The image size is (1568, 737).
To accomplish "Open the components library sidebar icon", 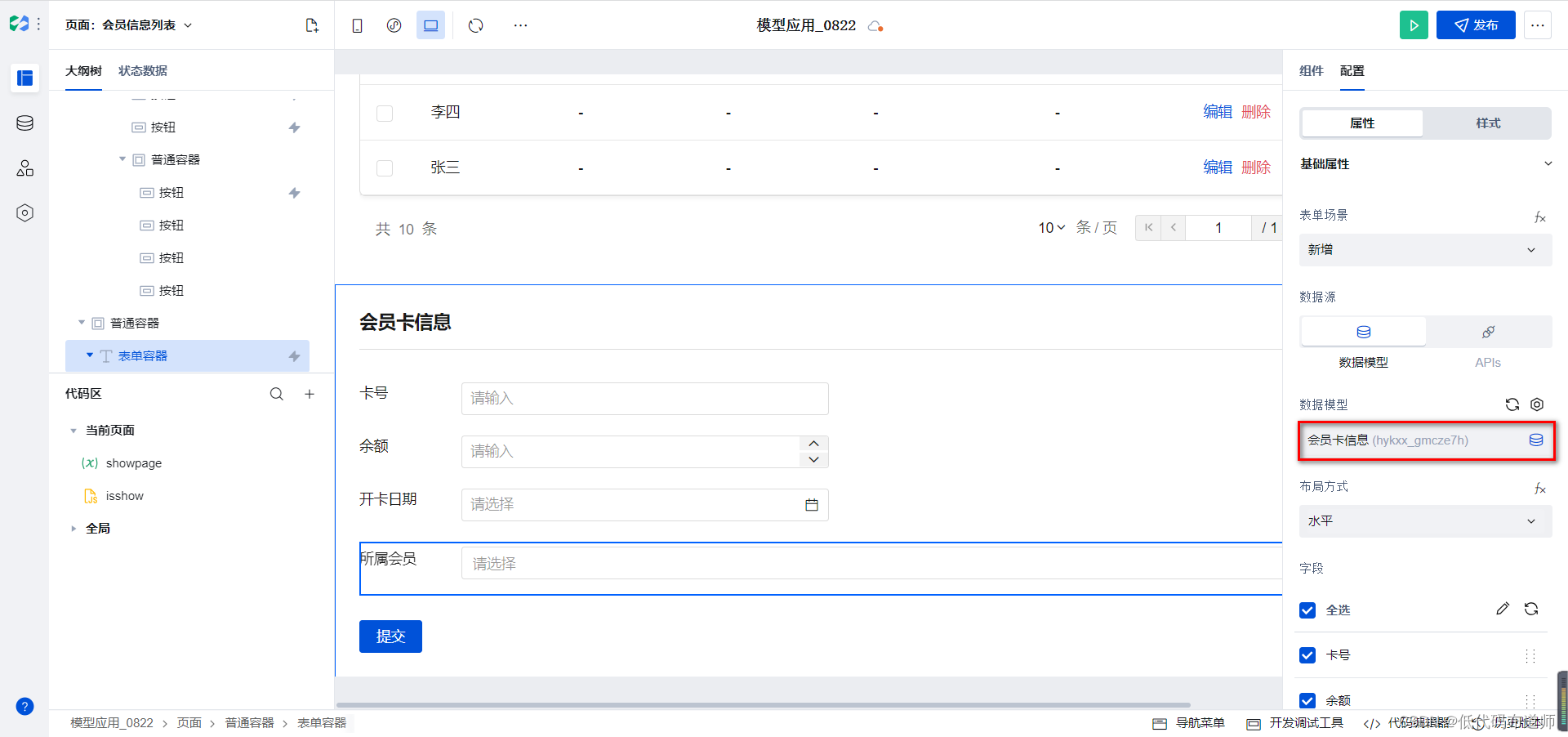I will coord(24,168).
